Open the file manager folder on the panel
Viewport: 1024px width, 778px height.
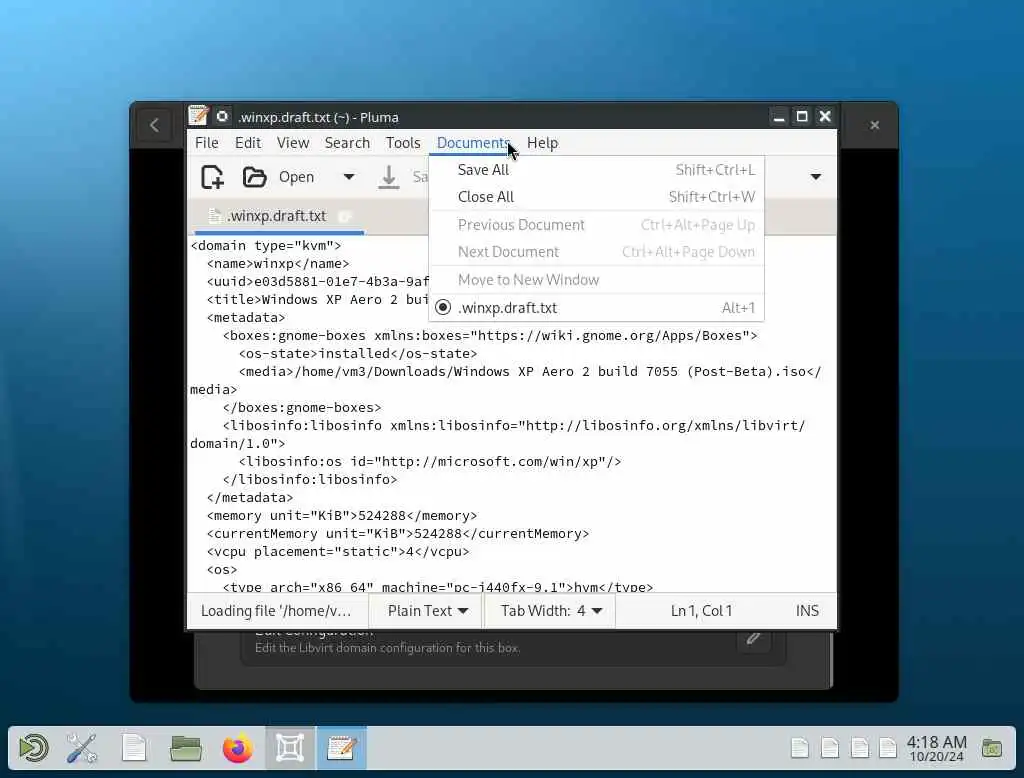[186, 748]
